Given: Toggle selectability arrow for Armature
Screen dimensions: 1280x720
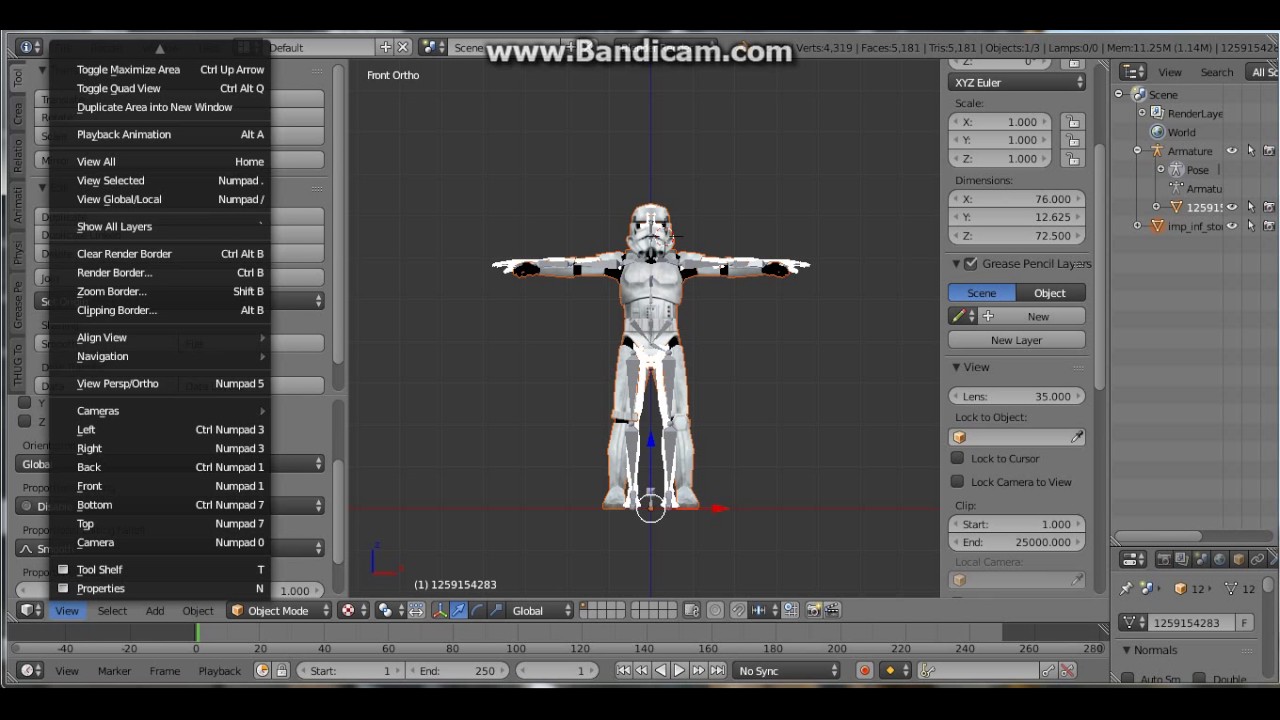Looking at the screenshot, I should [x=1251, y=151].
